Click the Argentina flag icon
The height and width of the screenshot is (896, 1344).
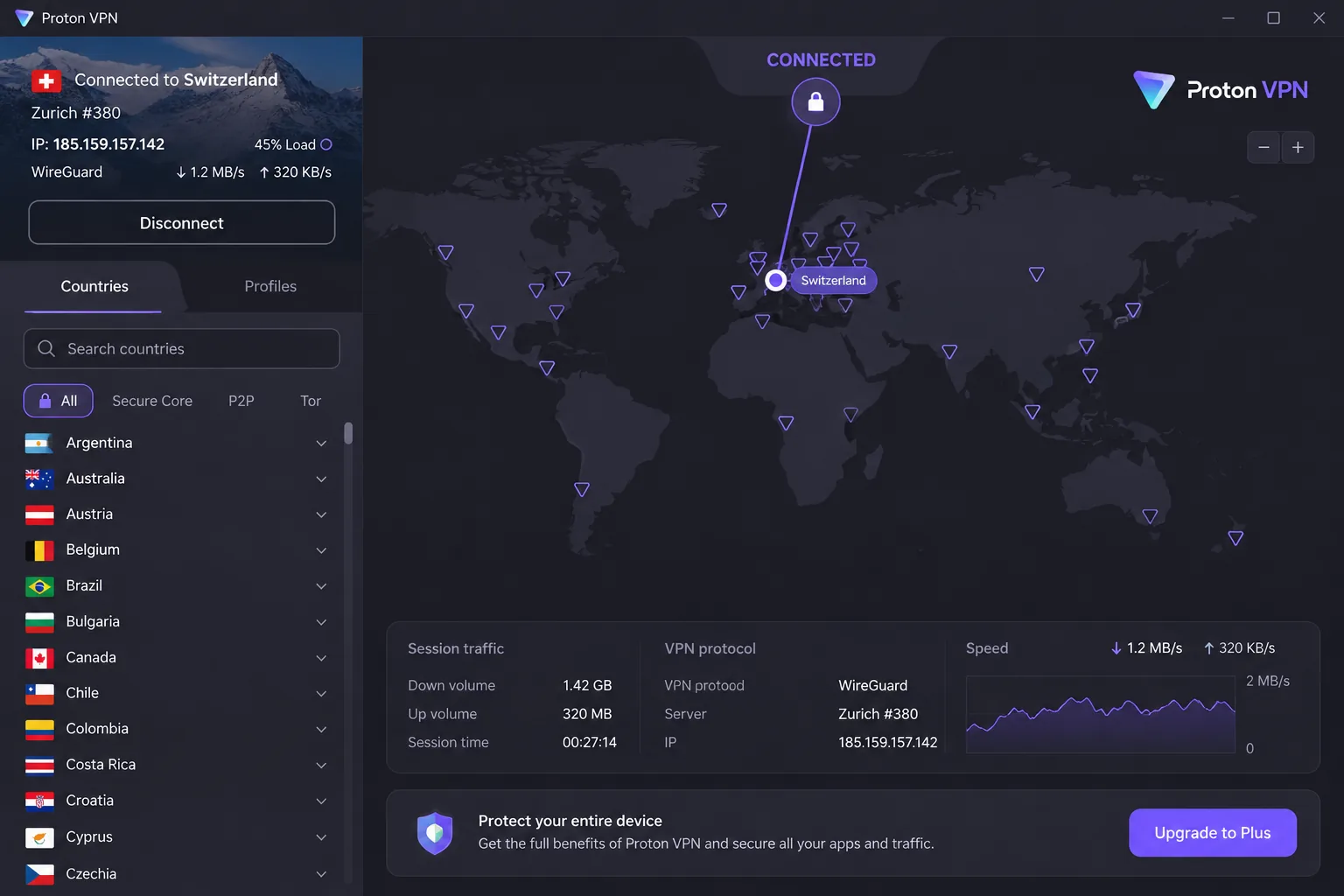pos(39,444)
